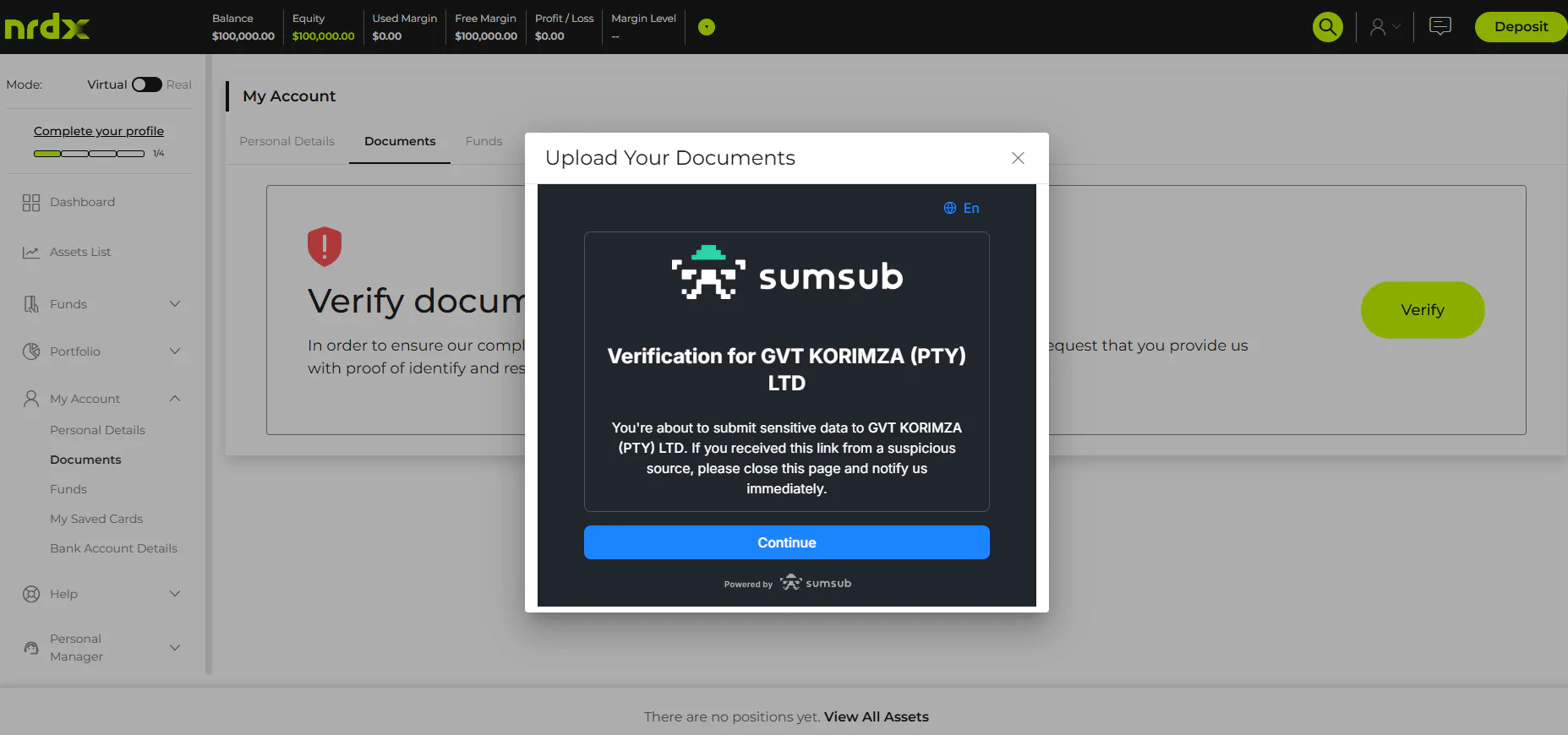Click the profile completion progress bar

tap(89, 154)
